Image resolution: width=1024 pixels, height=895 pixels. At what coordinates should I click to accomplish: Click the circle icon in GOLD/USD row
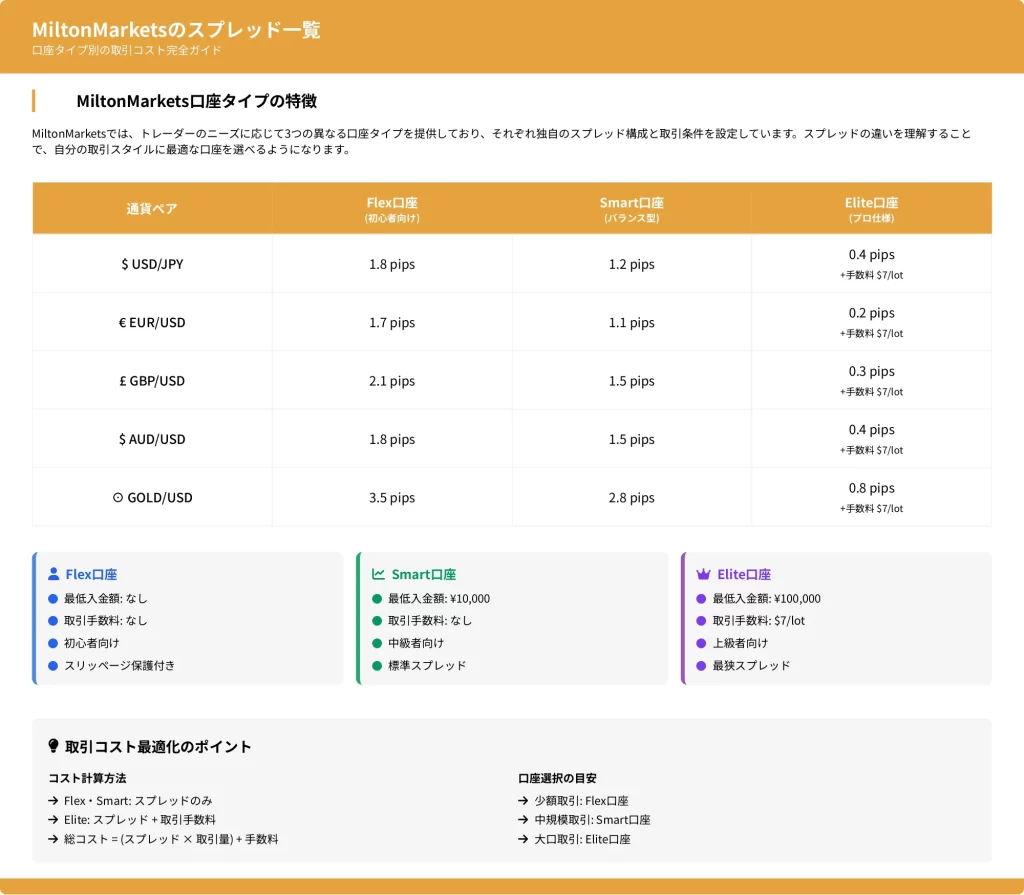point(118,498)
